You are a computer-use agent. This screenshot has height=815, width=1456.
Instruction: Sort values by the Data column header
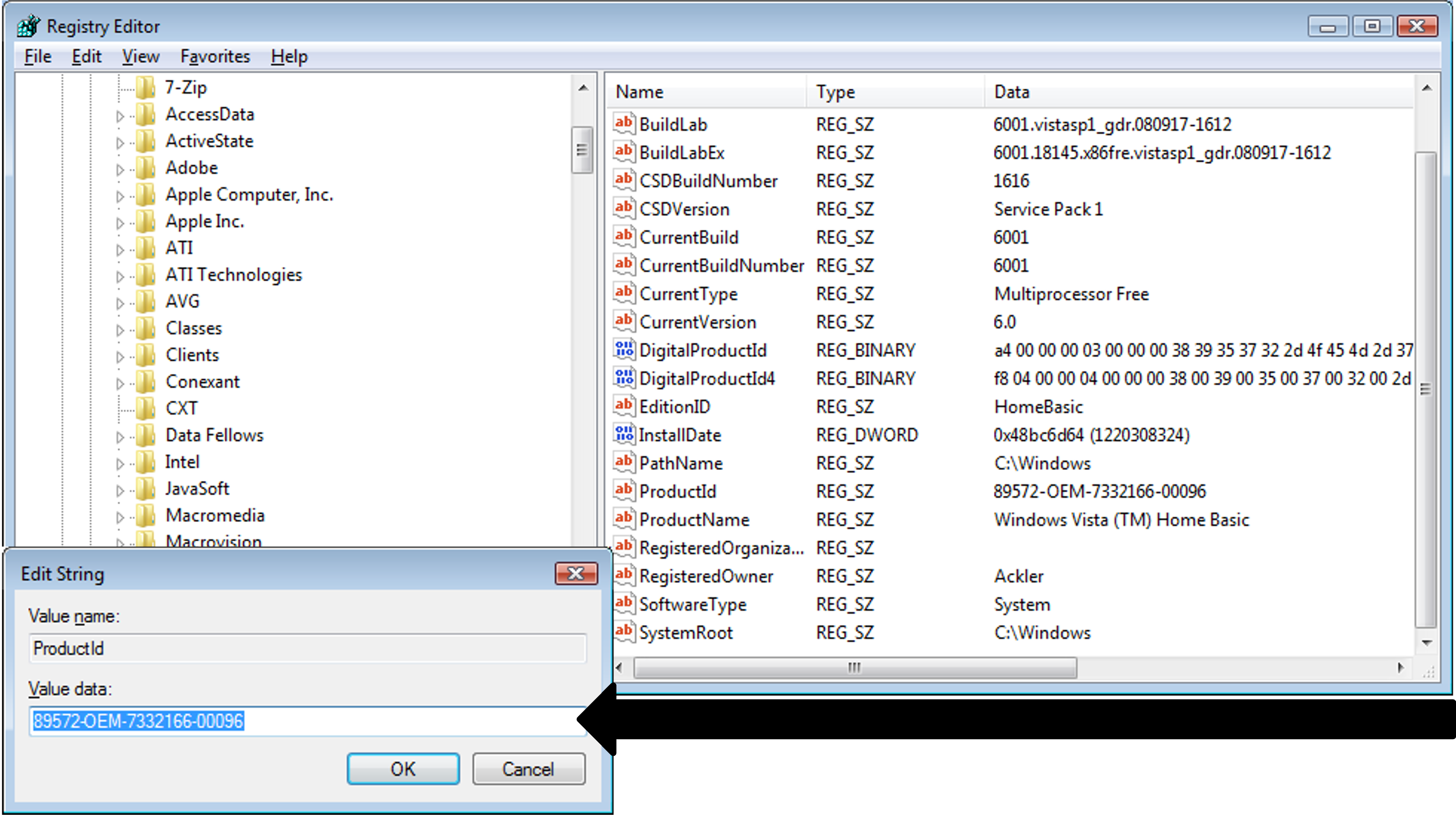coord(1199,92)
